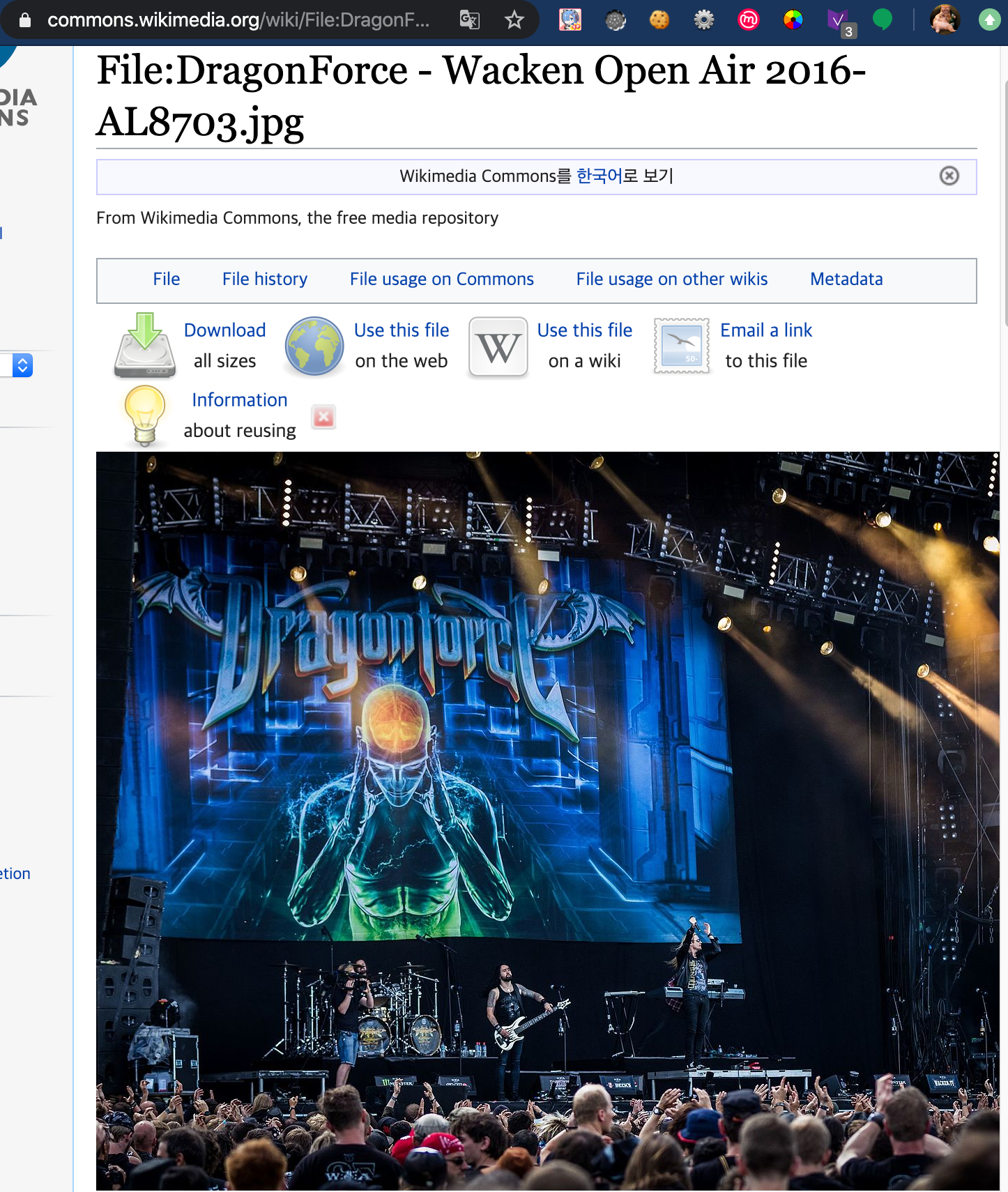Click the Wikipedia W icon

point(498,346)
